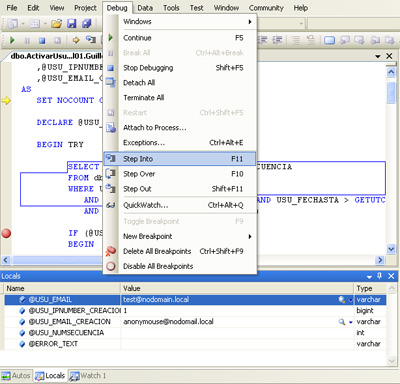Viewport: 400px width, 384px height.
Task: Select Stop Debugging from Debug menu
Action: tap(180, 68)
